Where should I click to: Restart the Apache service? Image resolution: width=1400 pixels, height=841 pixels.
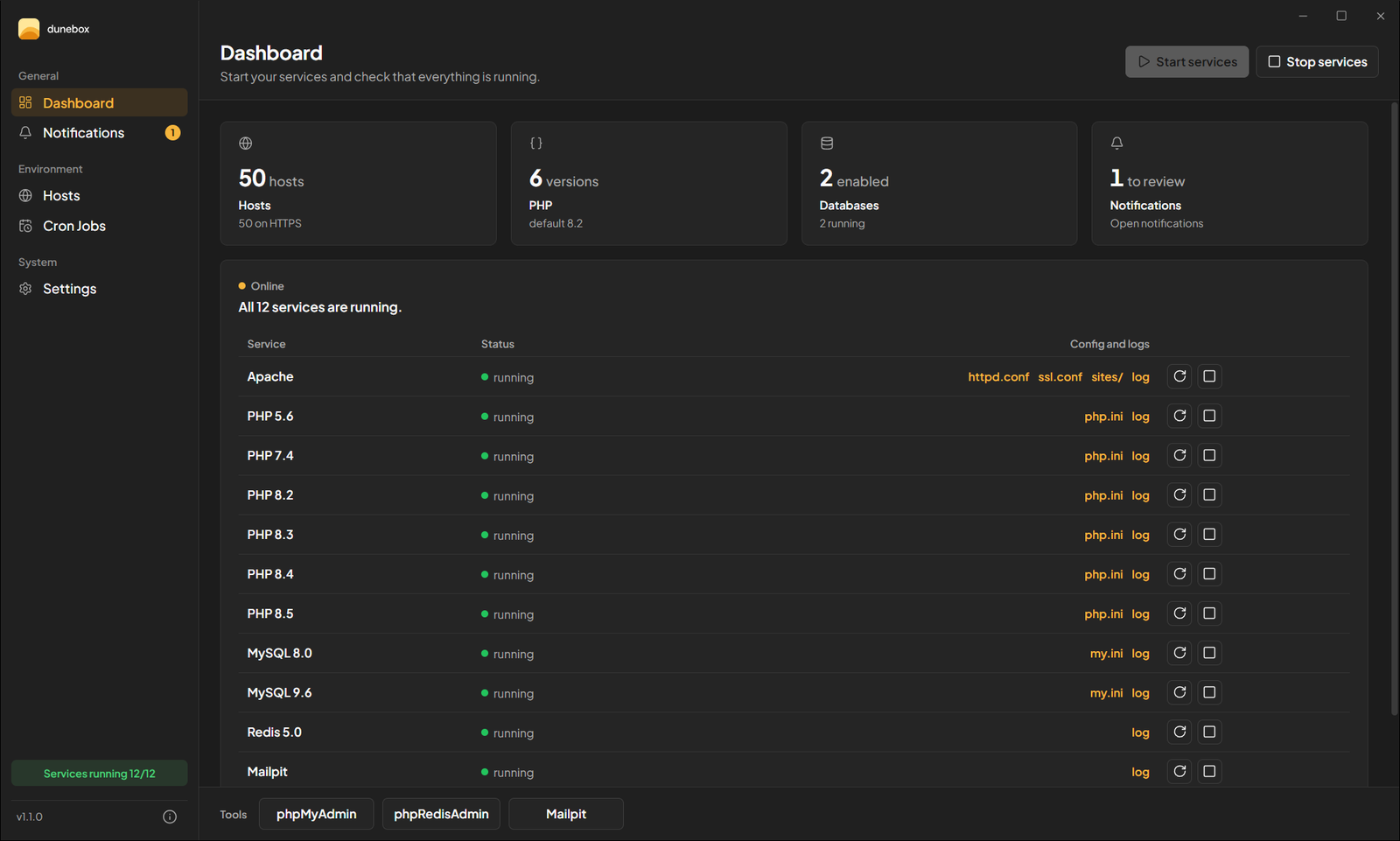1179,376
